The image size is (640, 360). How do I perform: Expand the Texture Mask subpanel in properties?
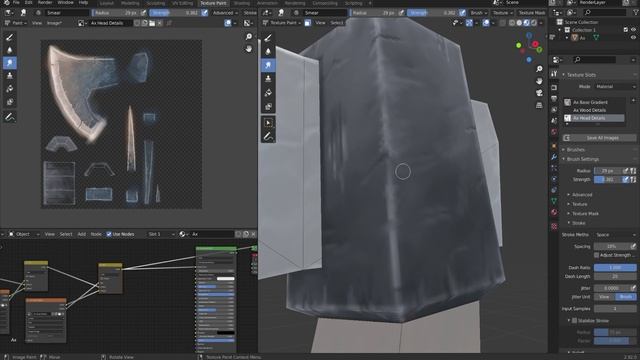[585, 213]
